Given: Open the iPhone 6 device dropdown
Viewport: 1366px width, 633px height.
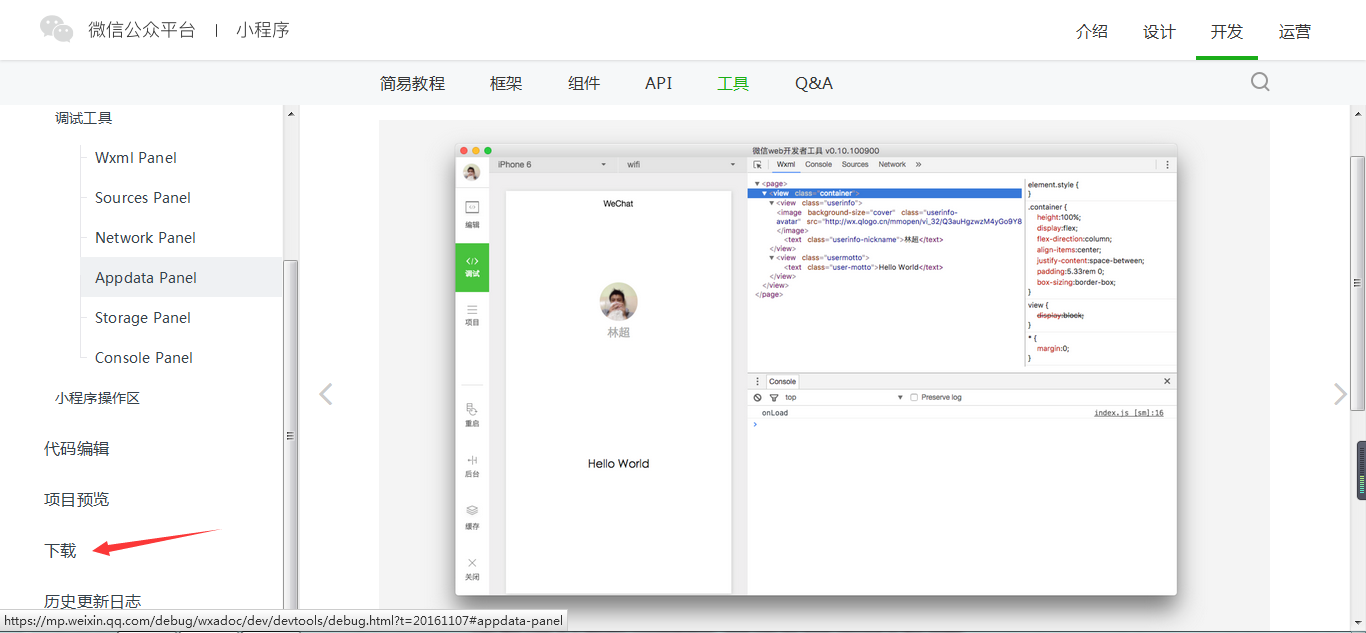Looking at the screenshot, I should 552,164.
